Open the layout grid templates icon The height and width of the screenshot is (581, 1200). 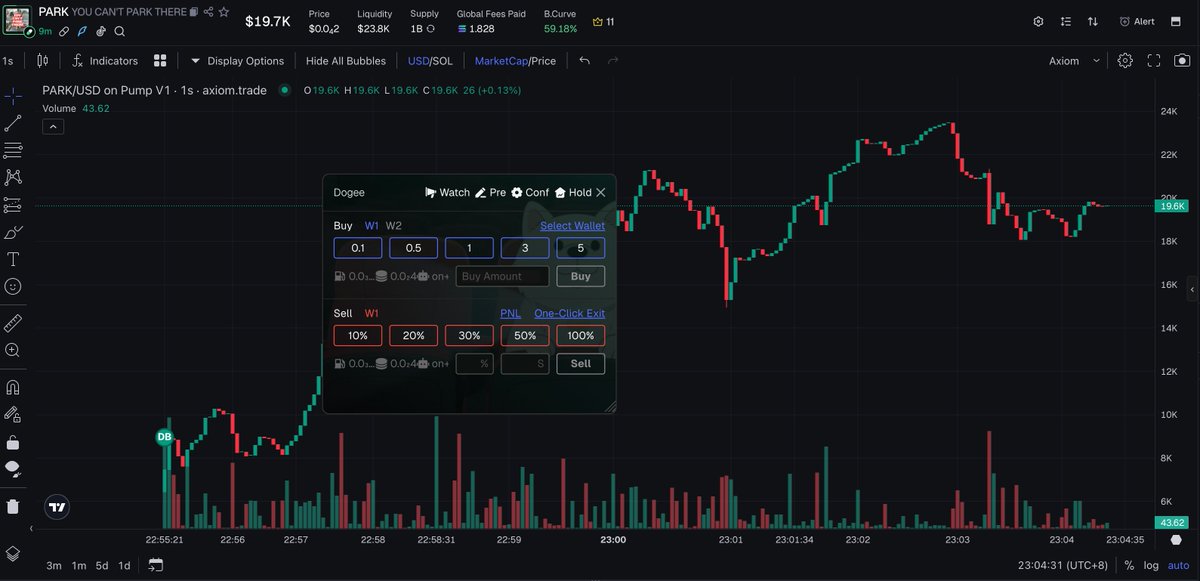pyautogui.click(x=161, y=61)
